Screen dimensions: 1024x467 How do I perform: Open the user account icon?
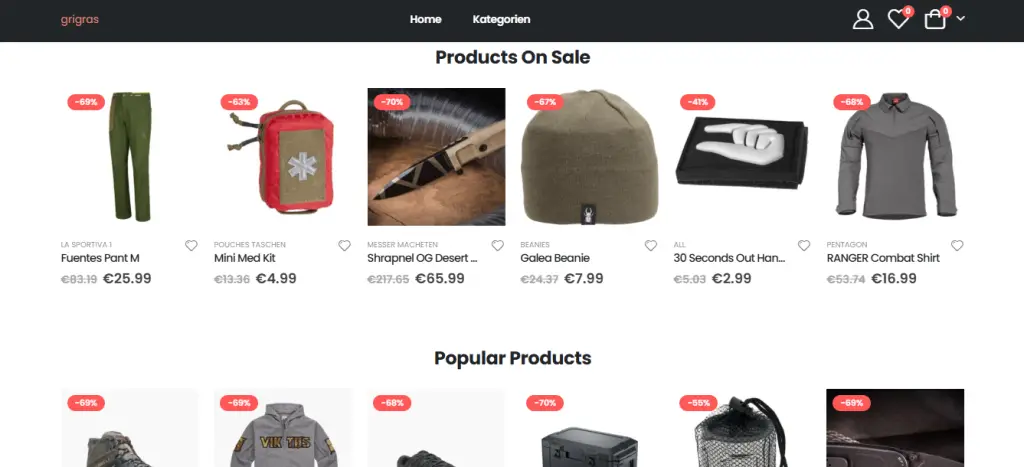click(863, 19)
